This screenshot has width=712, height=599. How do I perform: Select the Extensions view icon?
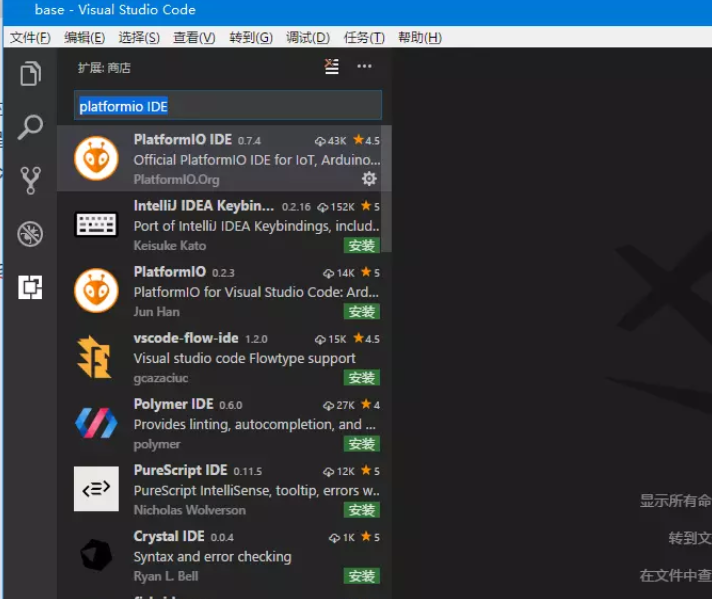coord(31,288)
